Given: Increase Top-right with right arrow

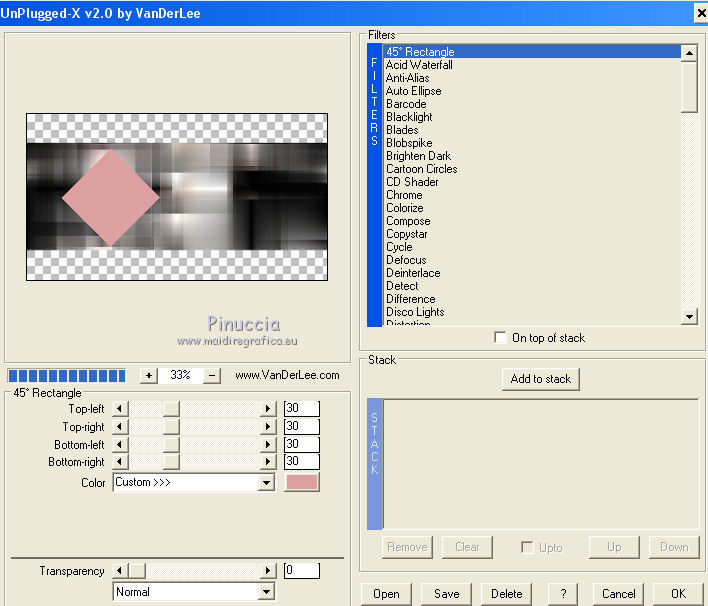Looking at the screenshot, I should pos(268,426).
